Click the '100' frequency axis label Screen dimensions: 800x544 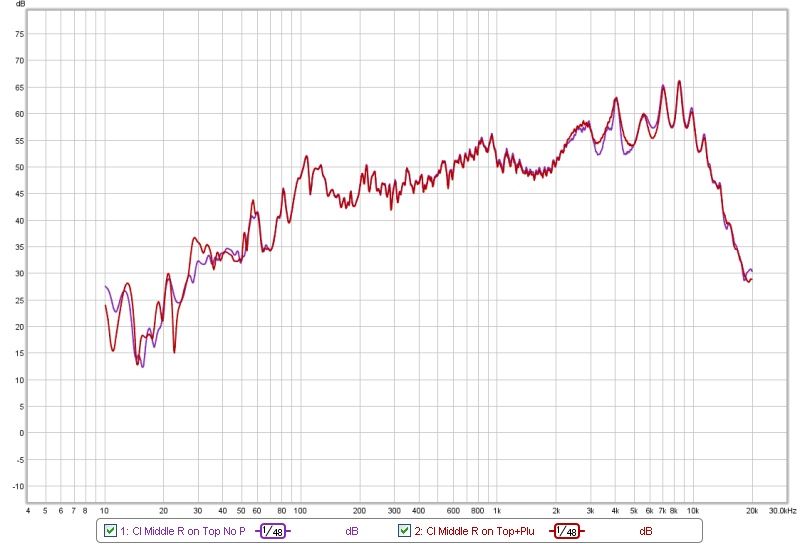[300, 510]
